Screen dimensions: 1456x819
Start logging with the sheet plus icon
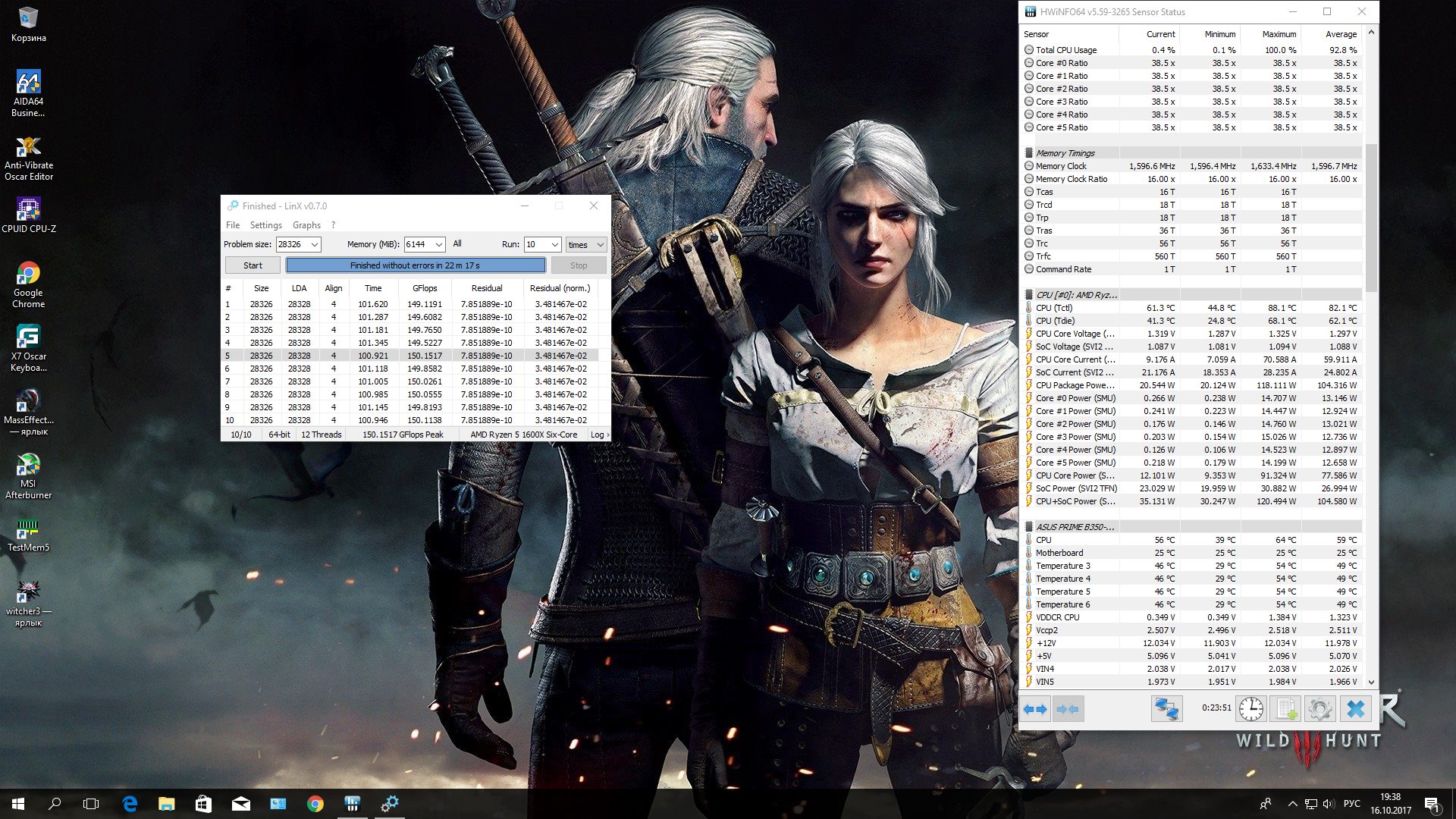[x=1285, y=709]
